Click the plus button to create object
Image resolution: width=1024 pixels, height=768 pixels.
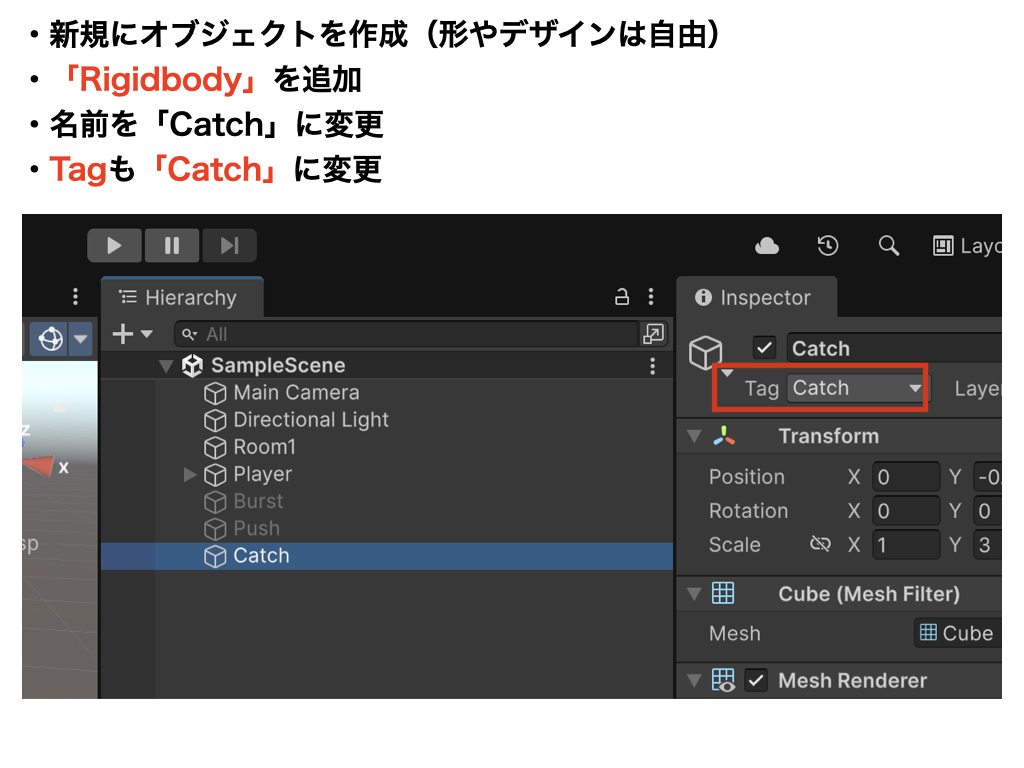[123, 334]
